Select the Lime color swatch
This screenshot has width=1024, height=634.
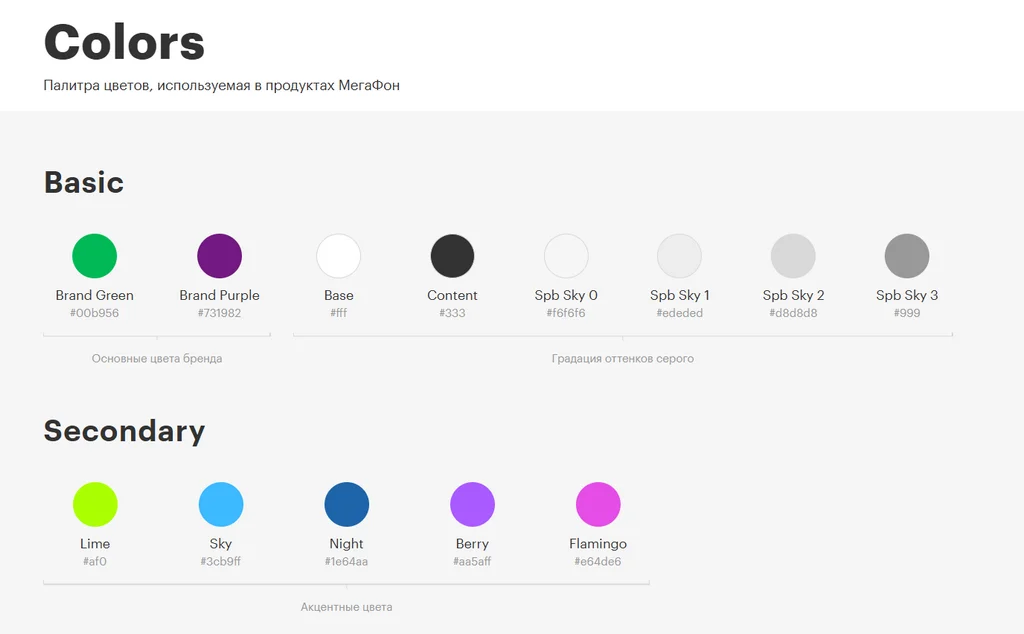[95, 504]
